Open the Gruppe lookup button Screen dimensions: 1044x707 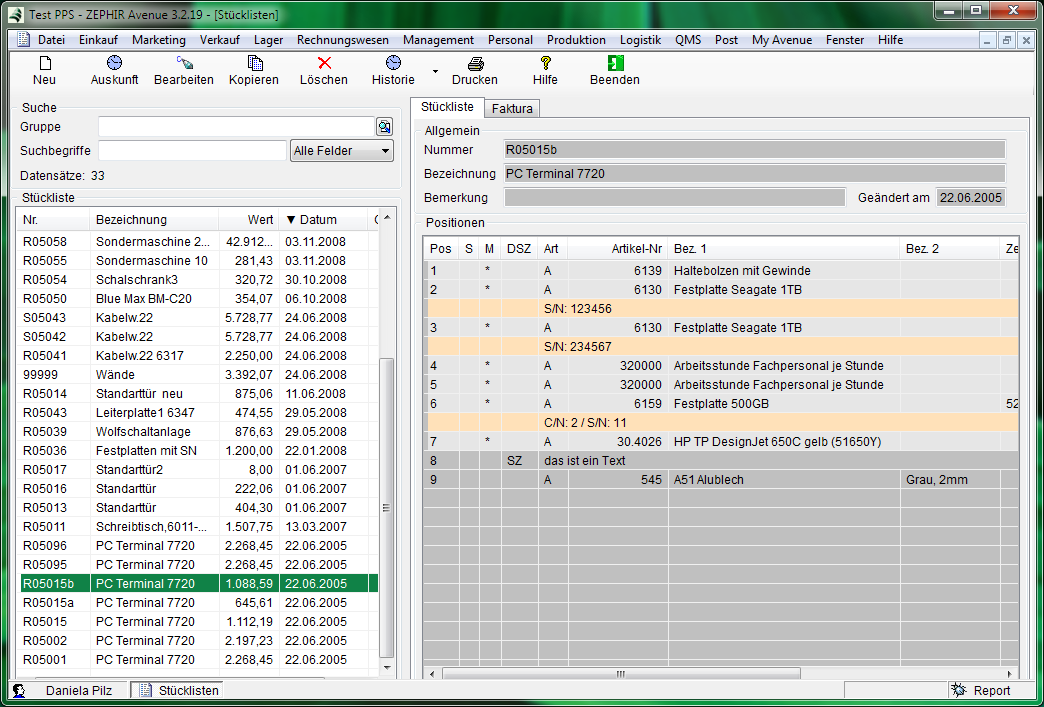point(384,127)
